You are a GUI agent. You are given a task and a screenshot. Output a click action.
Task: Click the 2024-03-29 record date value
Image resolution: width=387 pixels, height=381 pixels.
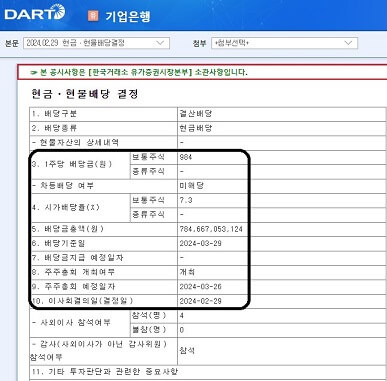coord(201,243)
